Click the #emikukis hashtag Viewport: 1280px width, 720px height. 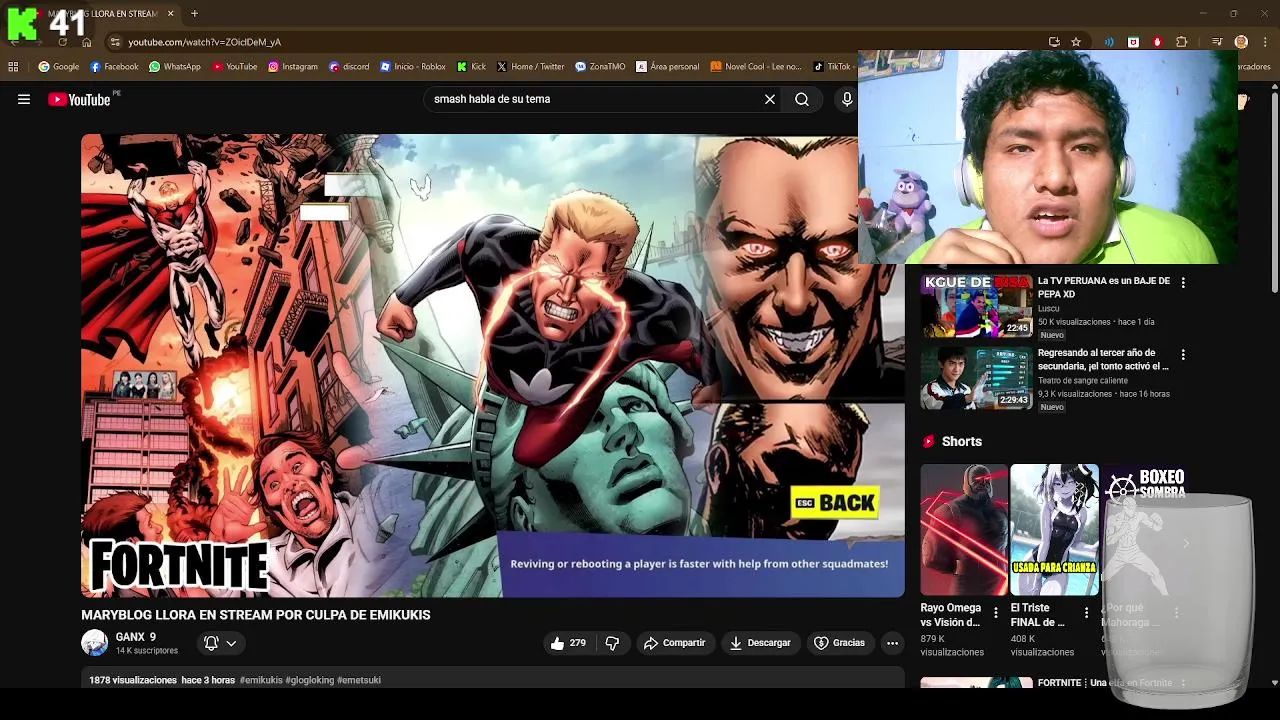point(261,680)
